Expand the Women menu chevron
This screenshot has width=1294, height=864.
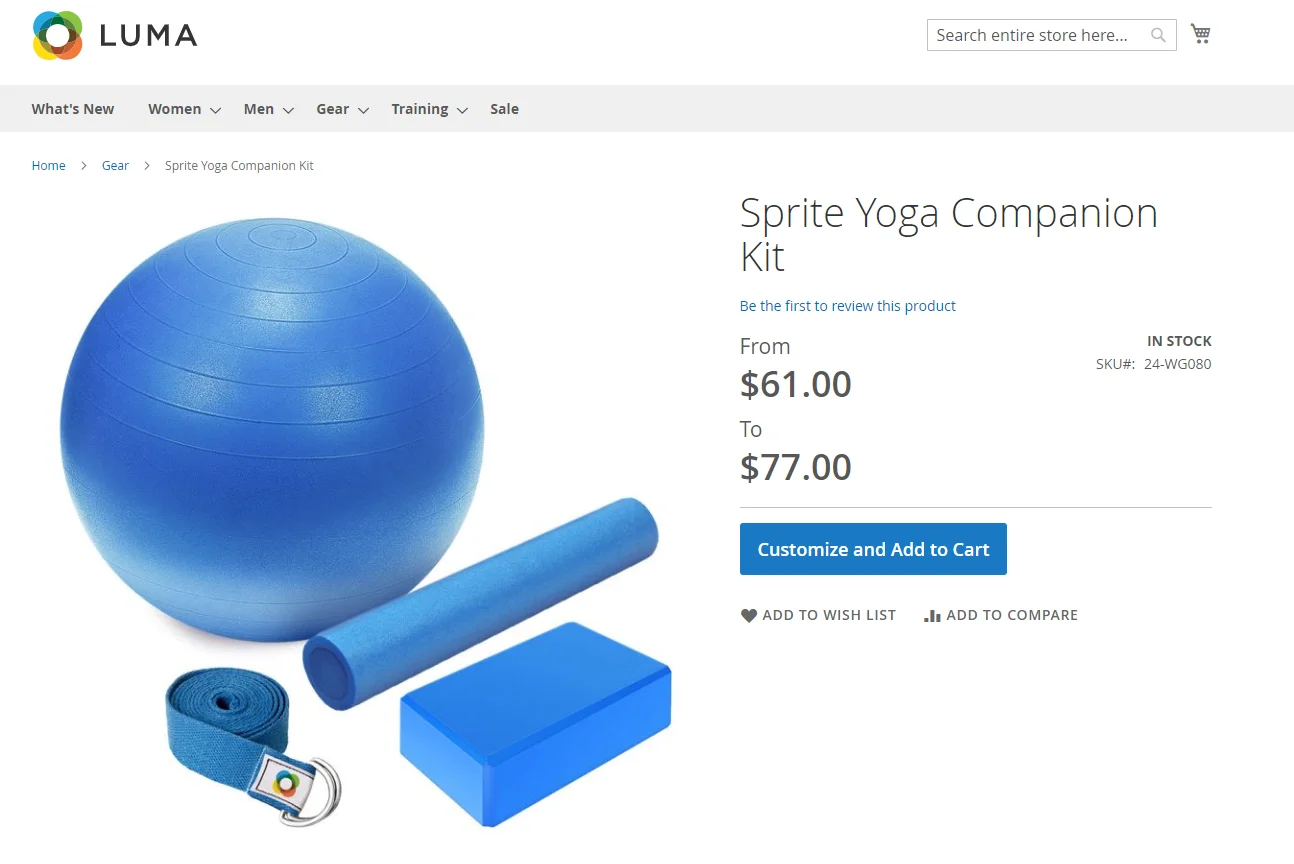tap(215, 110)
